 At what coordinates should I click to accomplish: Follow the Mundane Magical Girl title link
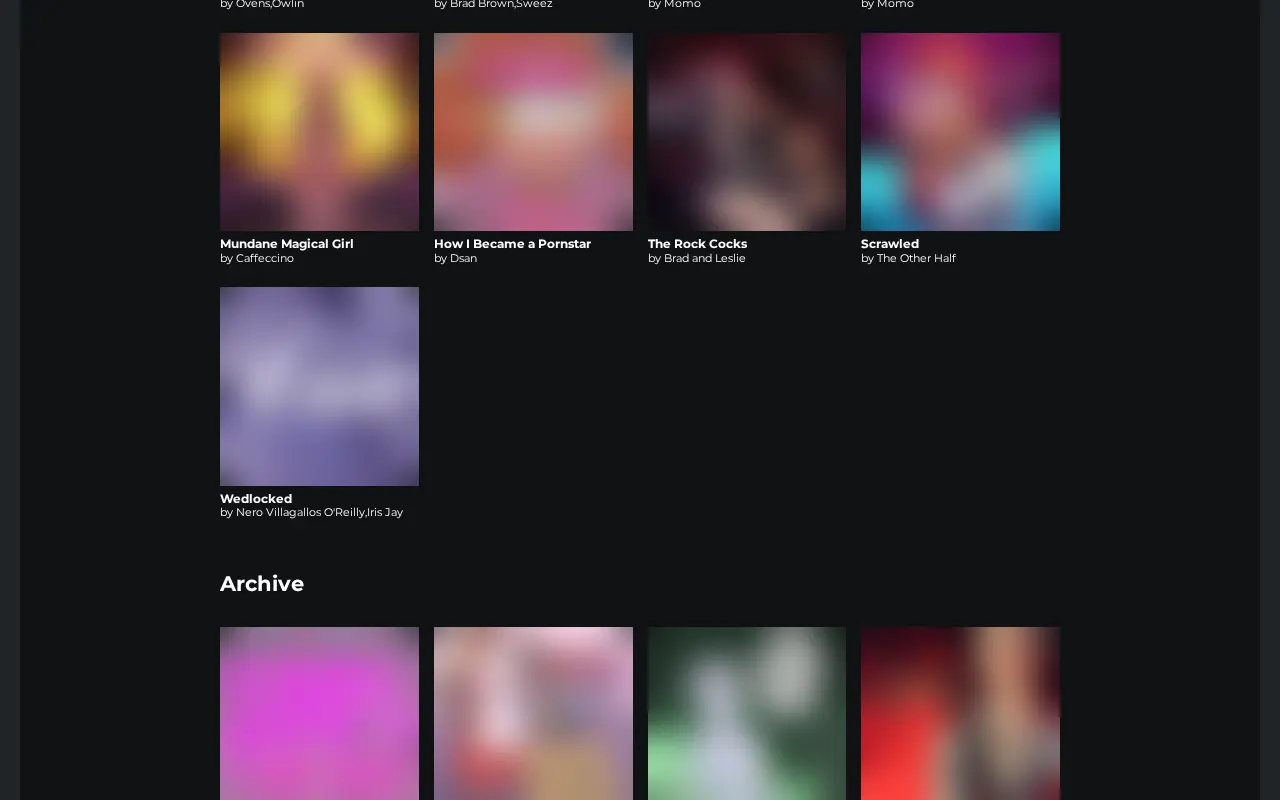coord(287,244)
